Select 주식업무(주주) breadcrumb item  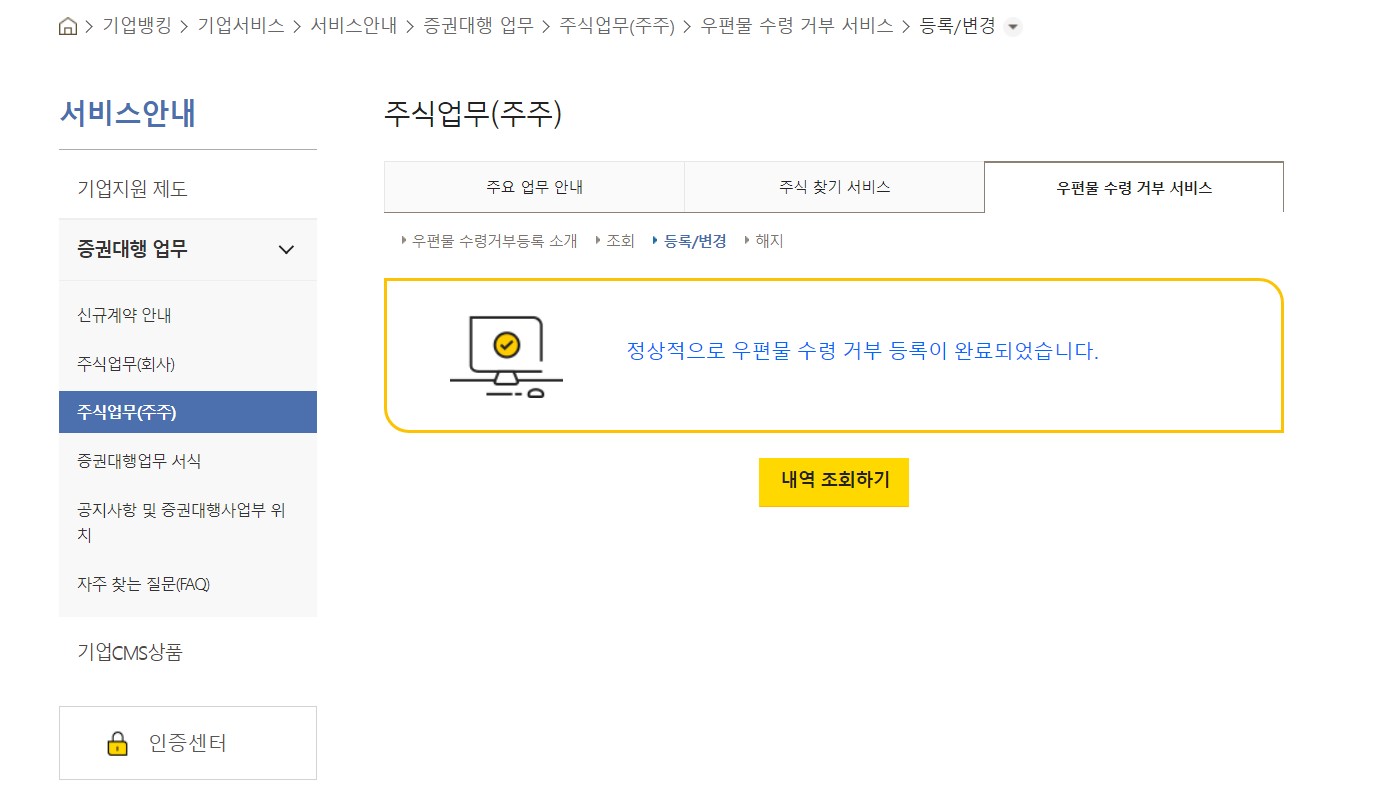617,26
